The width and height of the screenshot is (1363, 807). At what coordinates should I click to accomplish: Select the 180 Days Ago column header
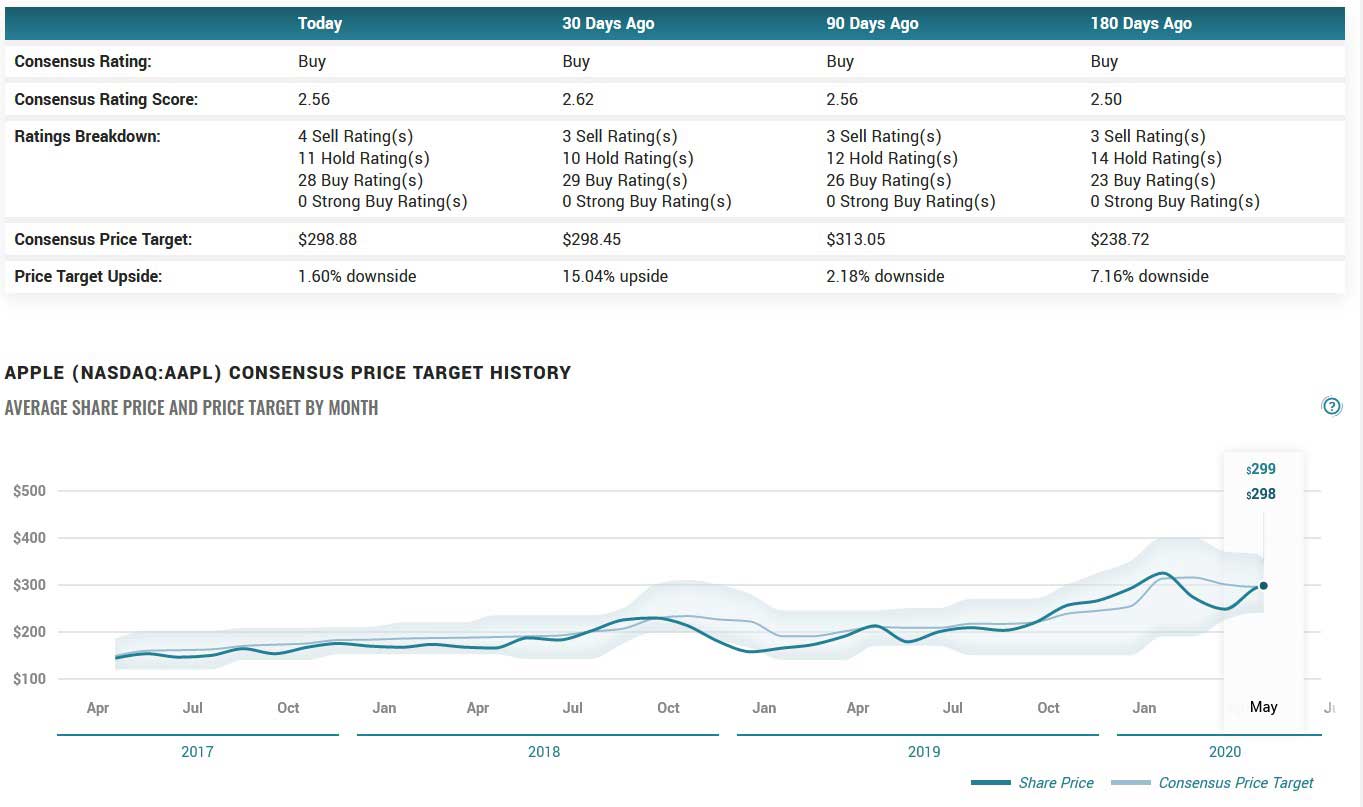(x=1141, y=23)
